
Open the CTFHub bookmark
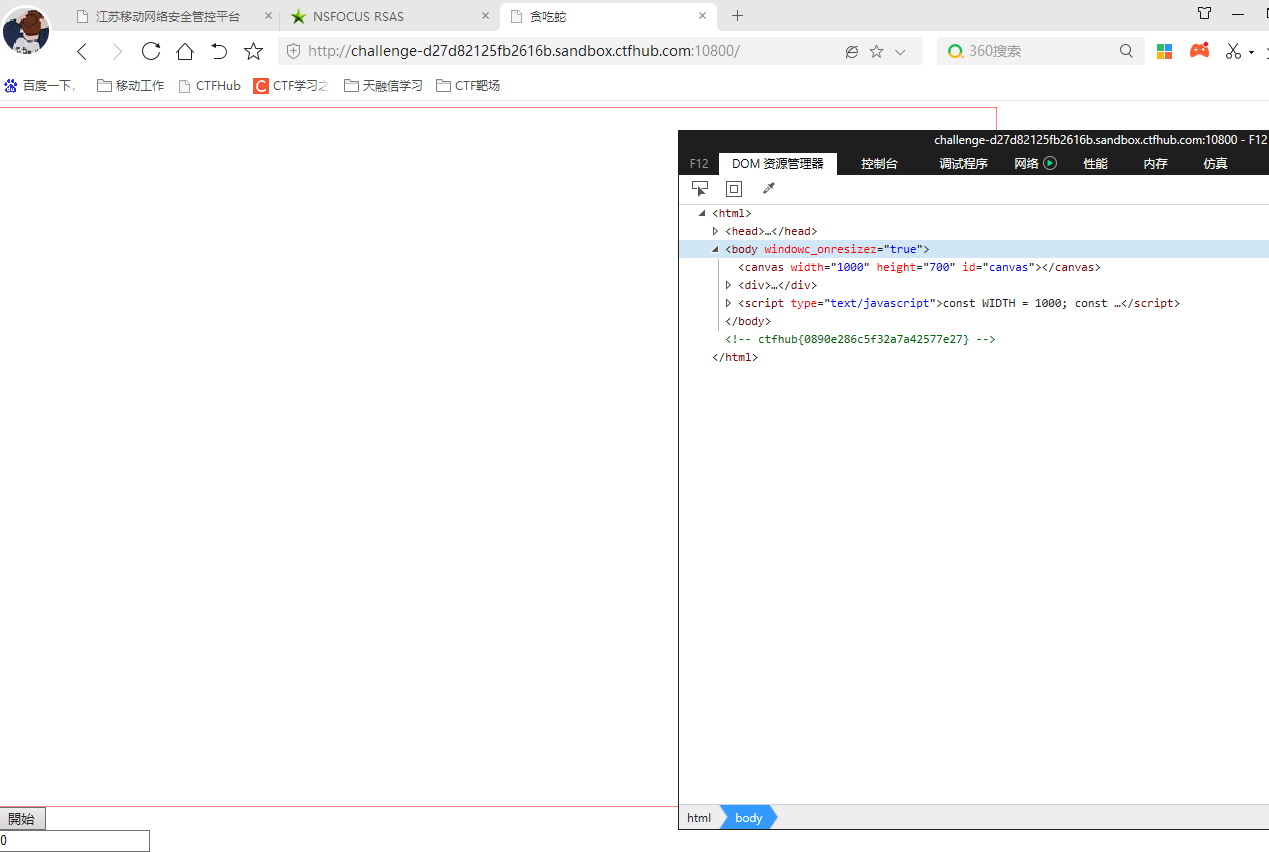[x=210, y=86]
